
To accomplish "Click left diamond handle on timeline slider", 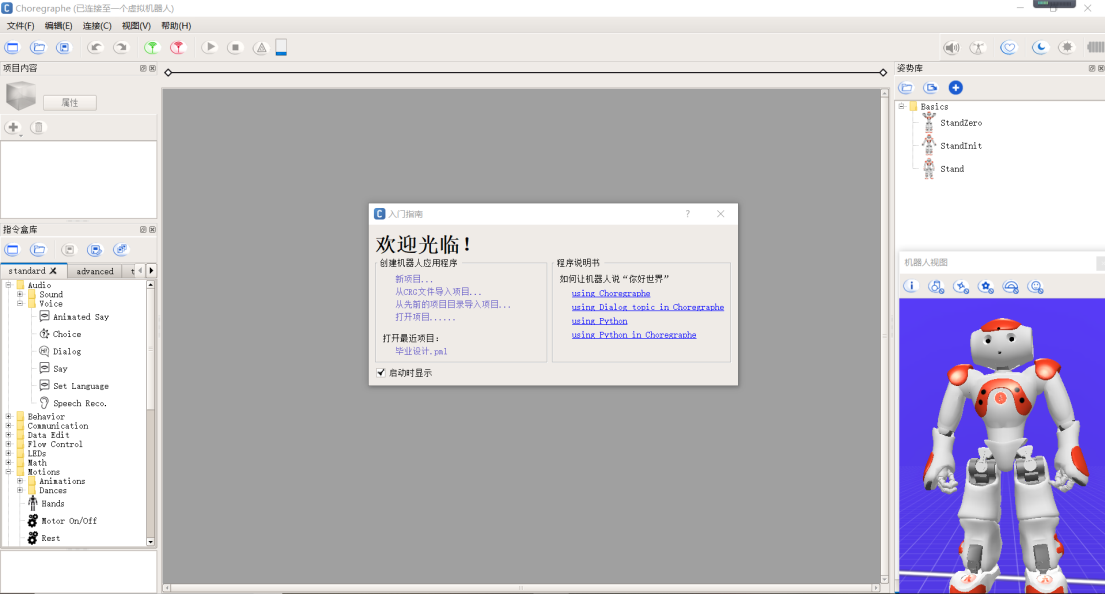I will 168,73.
